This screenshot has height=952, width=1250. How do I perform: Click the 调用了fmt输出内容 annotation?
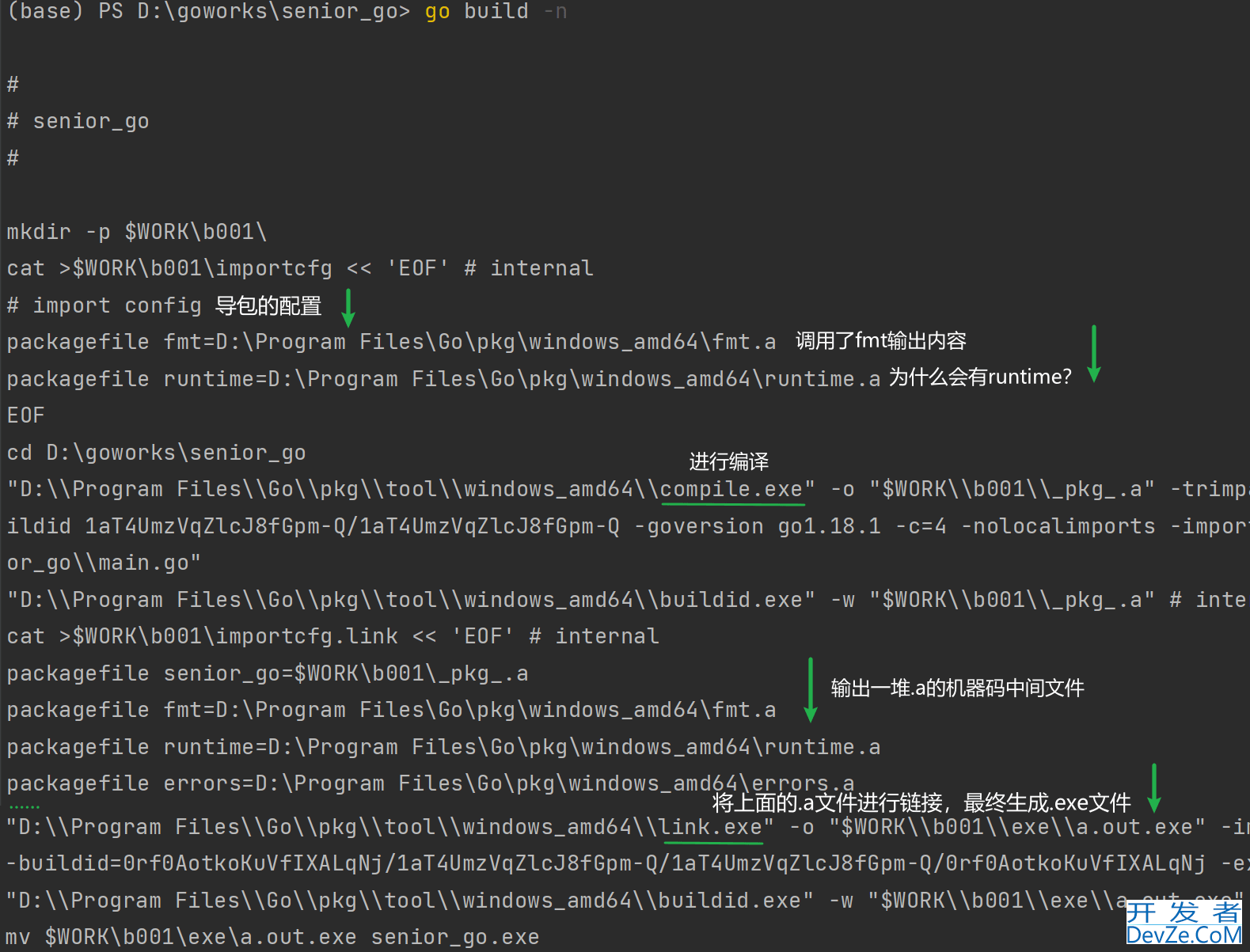coord(880,341)
